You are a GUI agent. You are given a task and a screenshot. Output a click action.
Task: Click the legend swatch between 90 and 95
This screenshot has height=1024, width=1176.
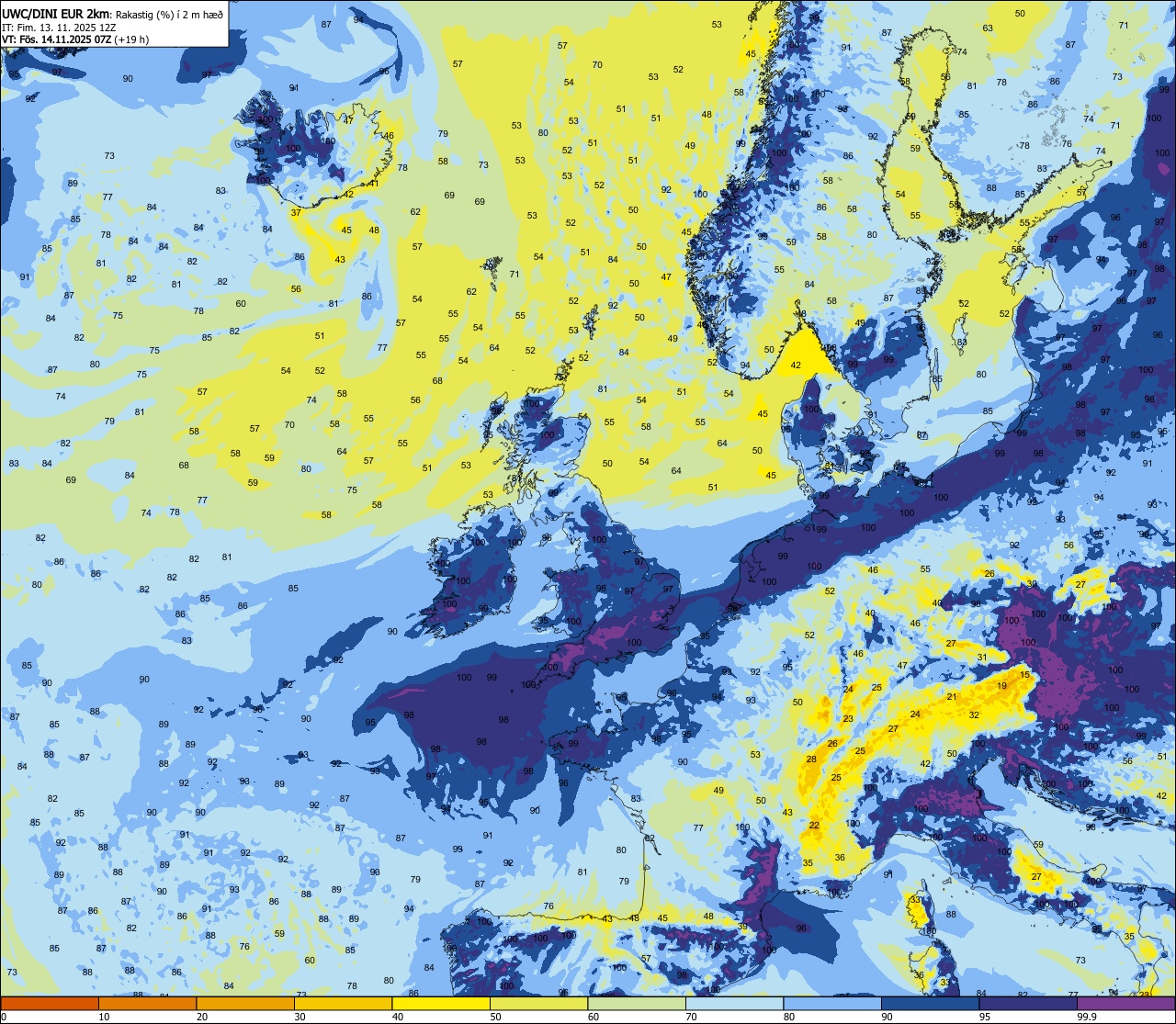[930, 1004]
